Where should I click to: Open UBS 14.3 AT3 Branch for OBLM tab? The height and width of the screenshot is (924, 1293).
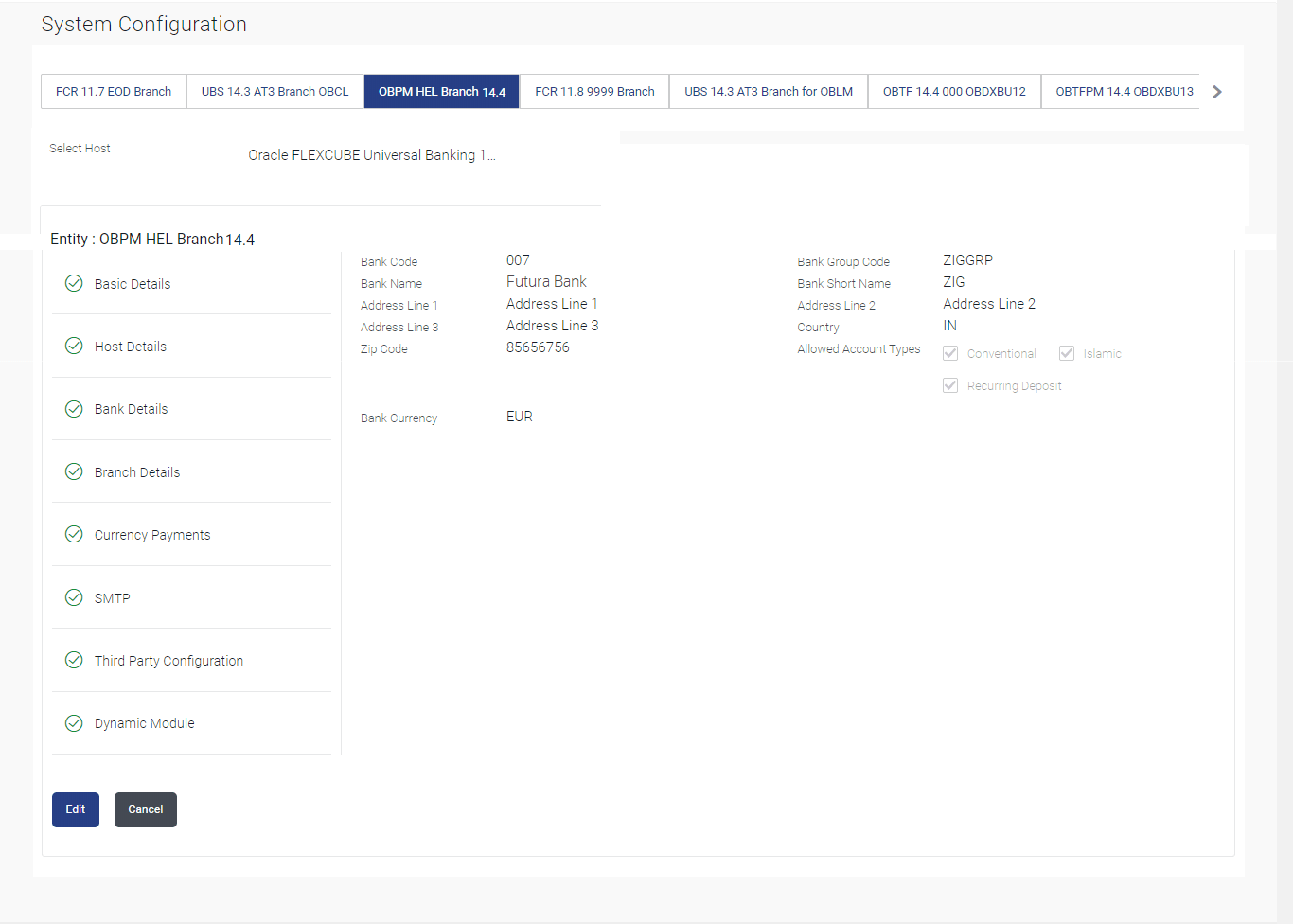[x=769, y=92]
